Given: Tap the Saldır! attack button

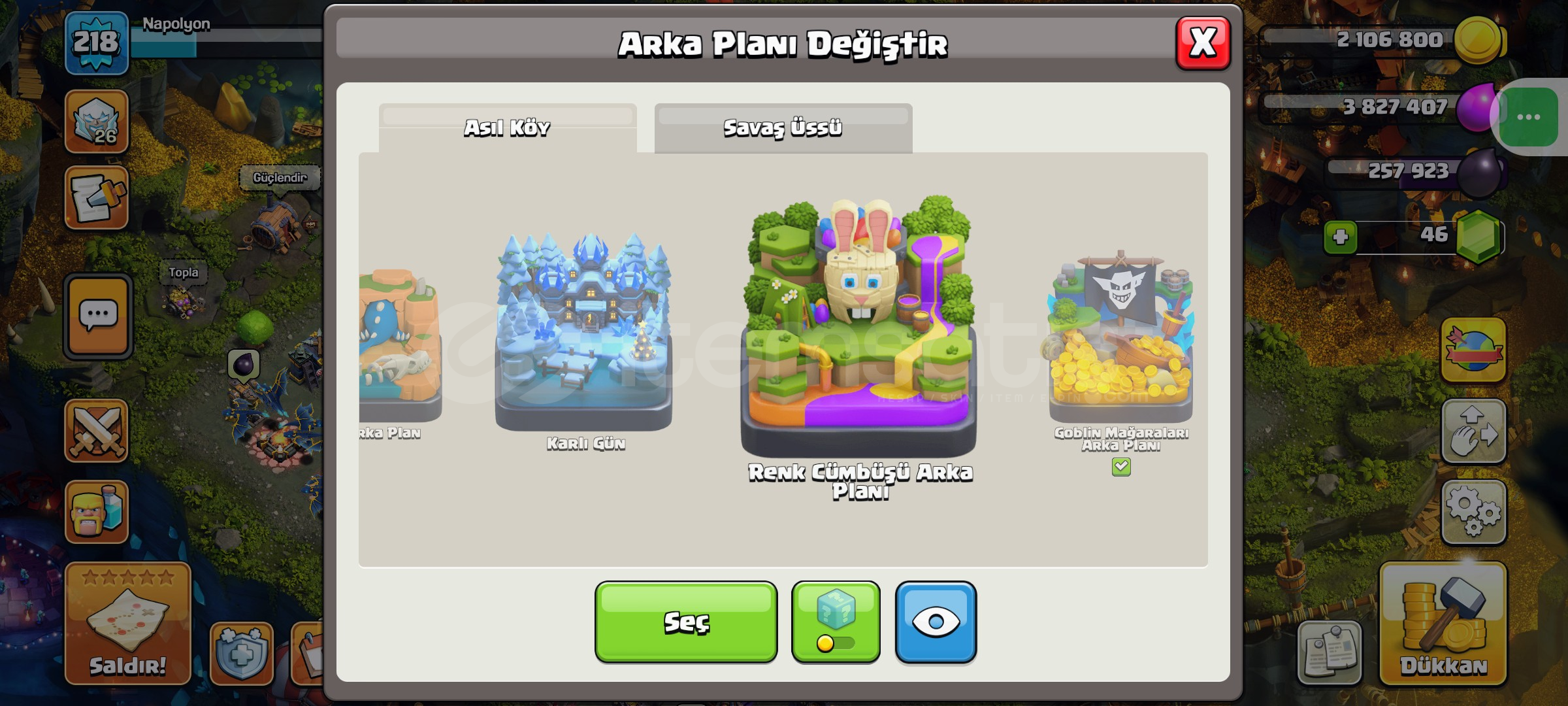Looking at the screenshot, I should pos(128,624).
